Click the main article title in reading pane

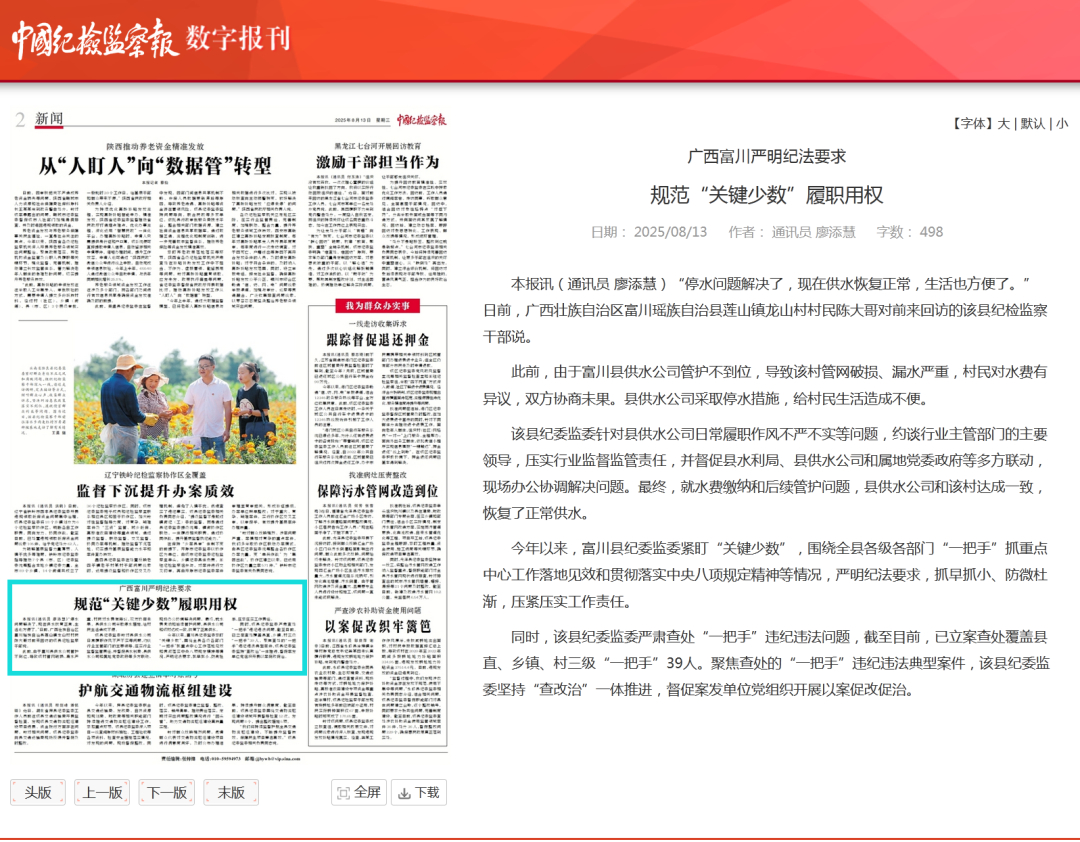767,195
